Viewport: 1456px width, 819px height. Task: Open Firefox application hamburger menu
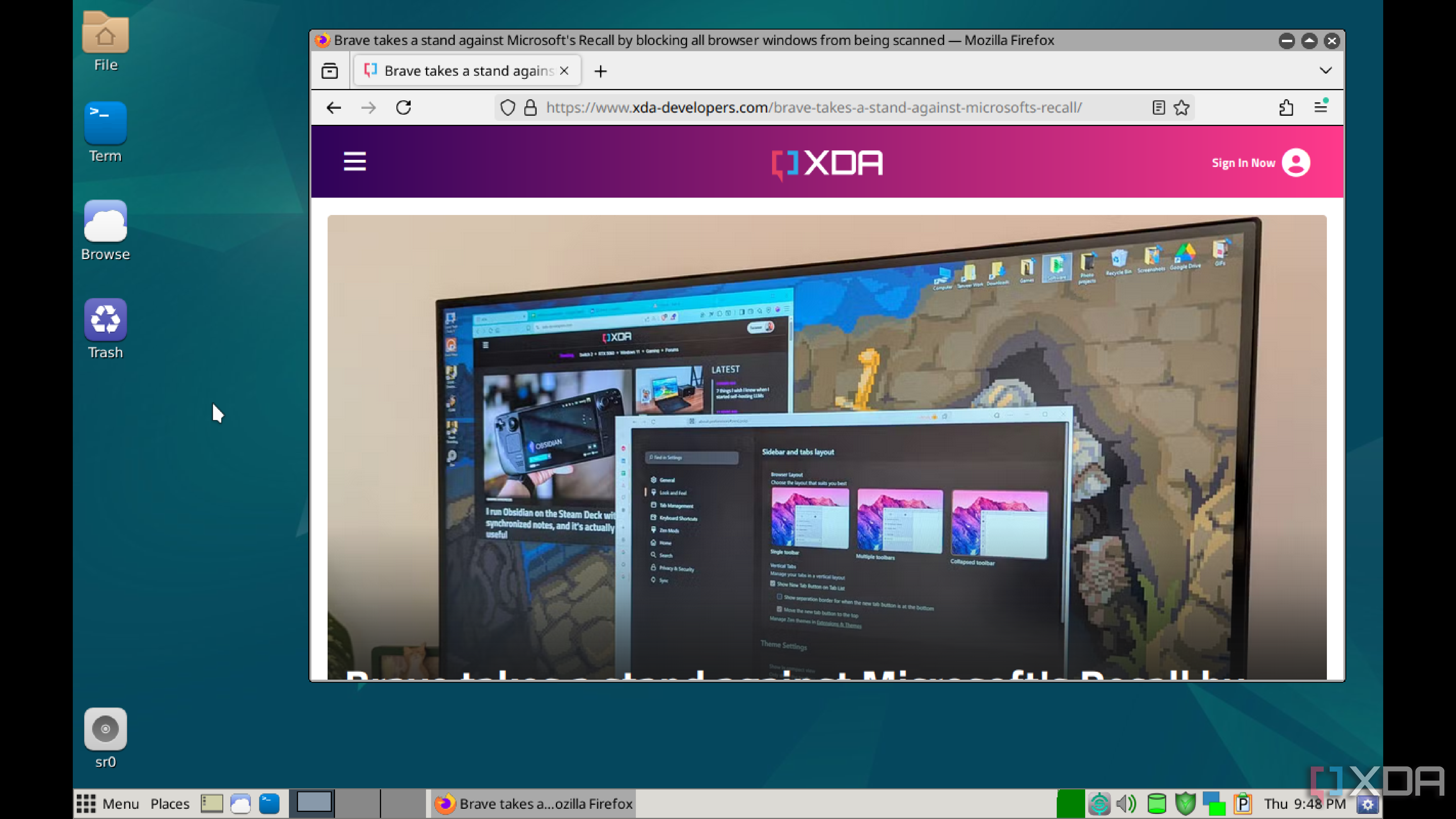pos(1321,107)
